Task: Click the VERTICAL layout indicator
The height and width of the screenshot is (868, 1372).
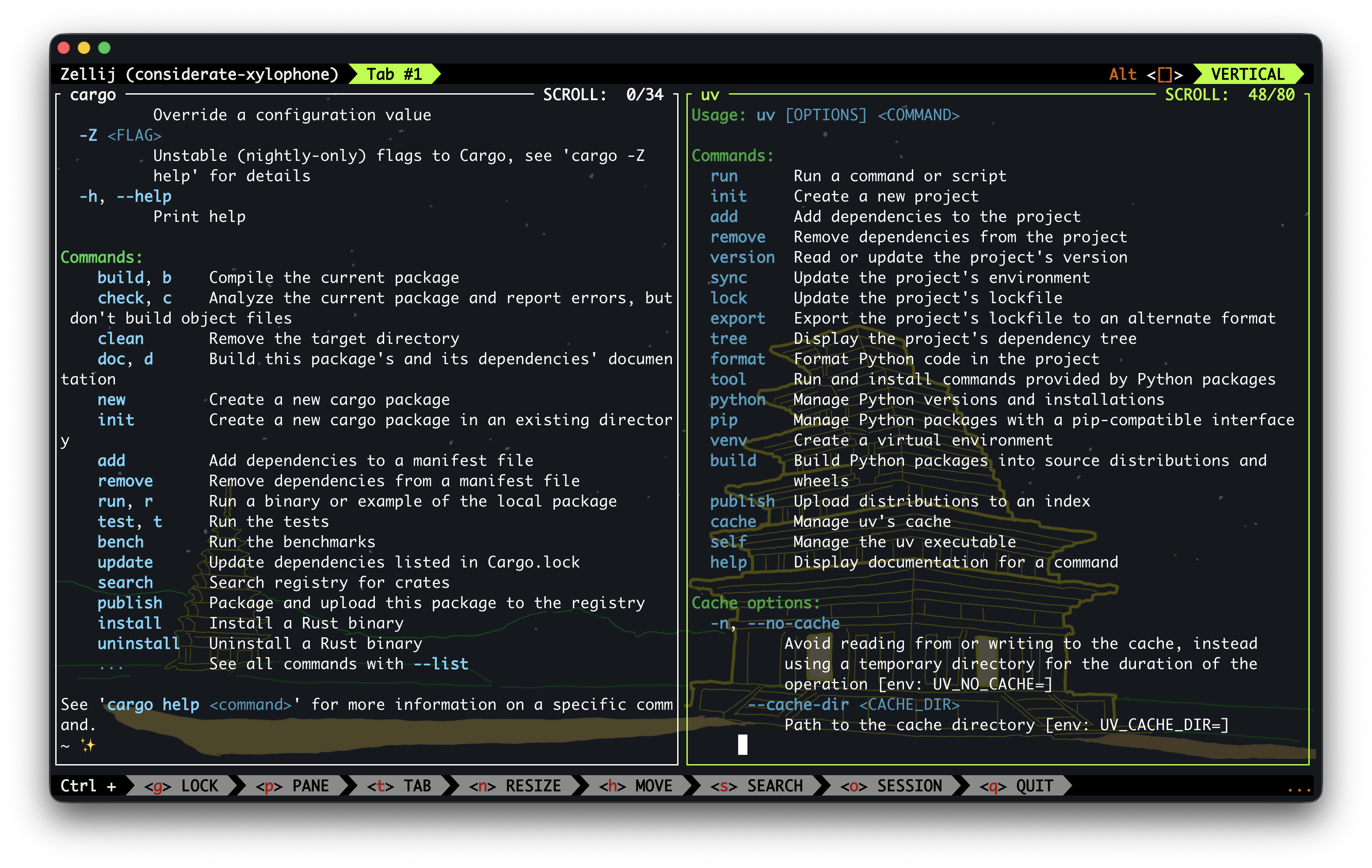Action: tap(1247, 74)
